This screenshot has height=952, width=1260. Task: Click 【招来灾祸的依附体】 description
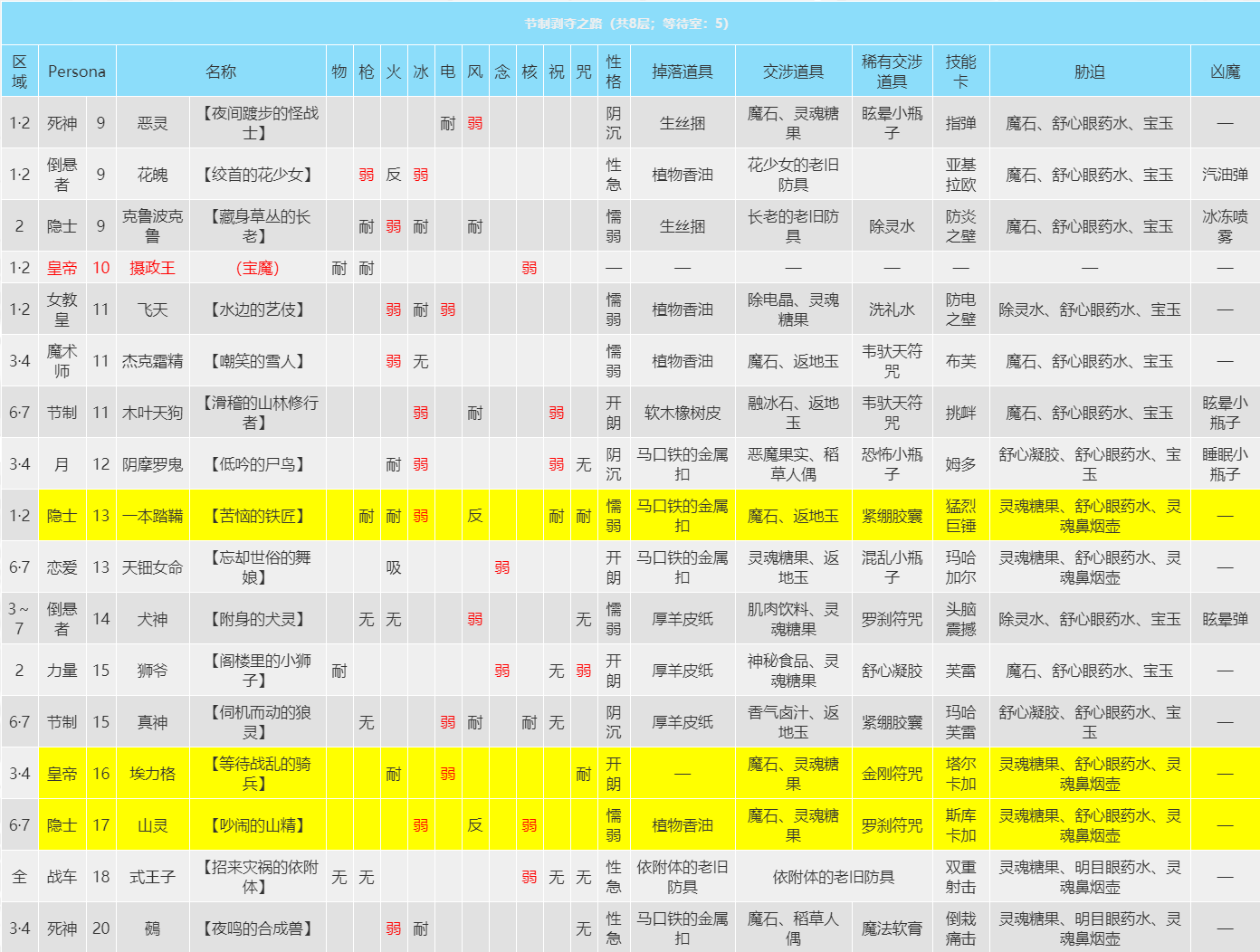[258, 877]
